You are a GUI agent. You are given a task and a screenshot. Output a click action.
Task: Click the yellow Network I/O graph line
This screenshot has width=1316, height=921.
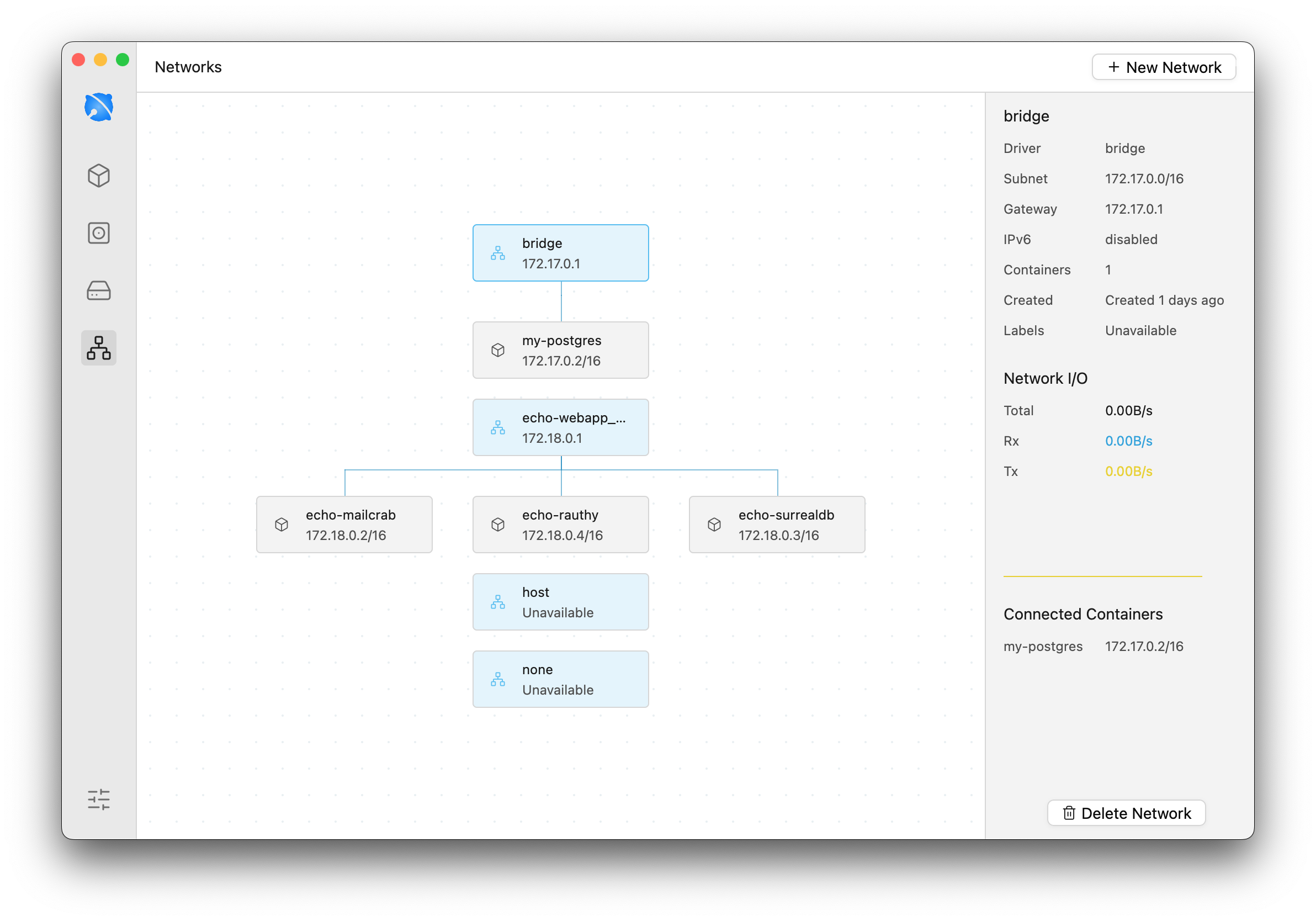(1102, 576)
